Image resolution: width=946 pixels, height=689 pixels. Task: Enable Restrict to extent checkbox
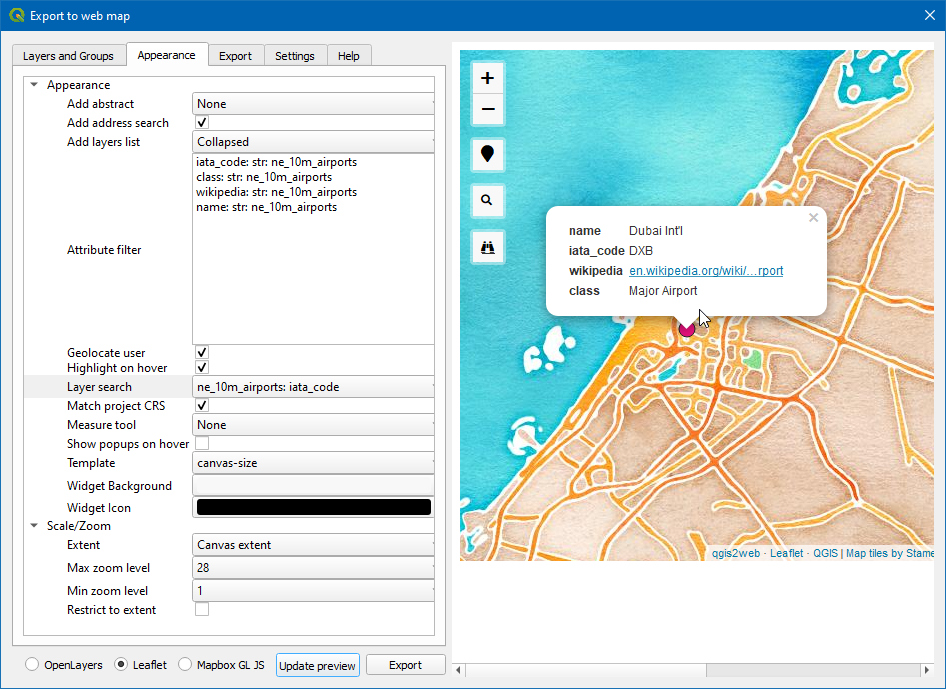point(202,610)
